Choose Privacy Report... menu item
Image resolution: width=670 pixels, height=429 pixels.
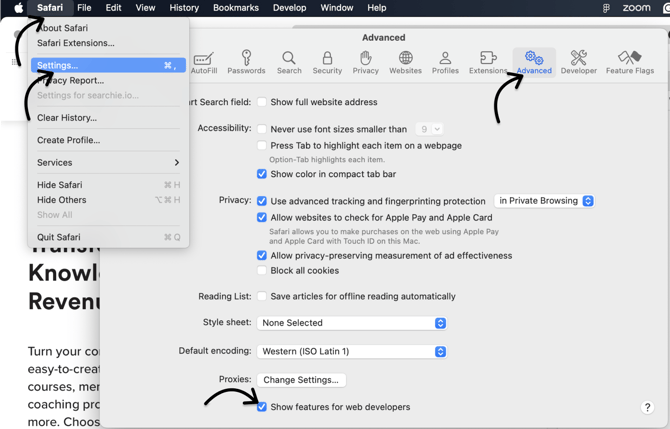tap(108, 80)
